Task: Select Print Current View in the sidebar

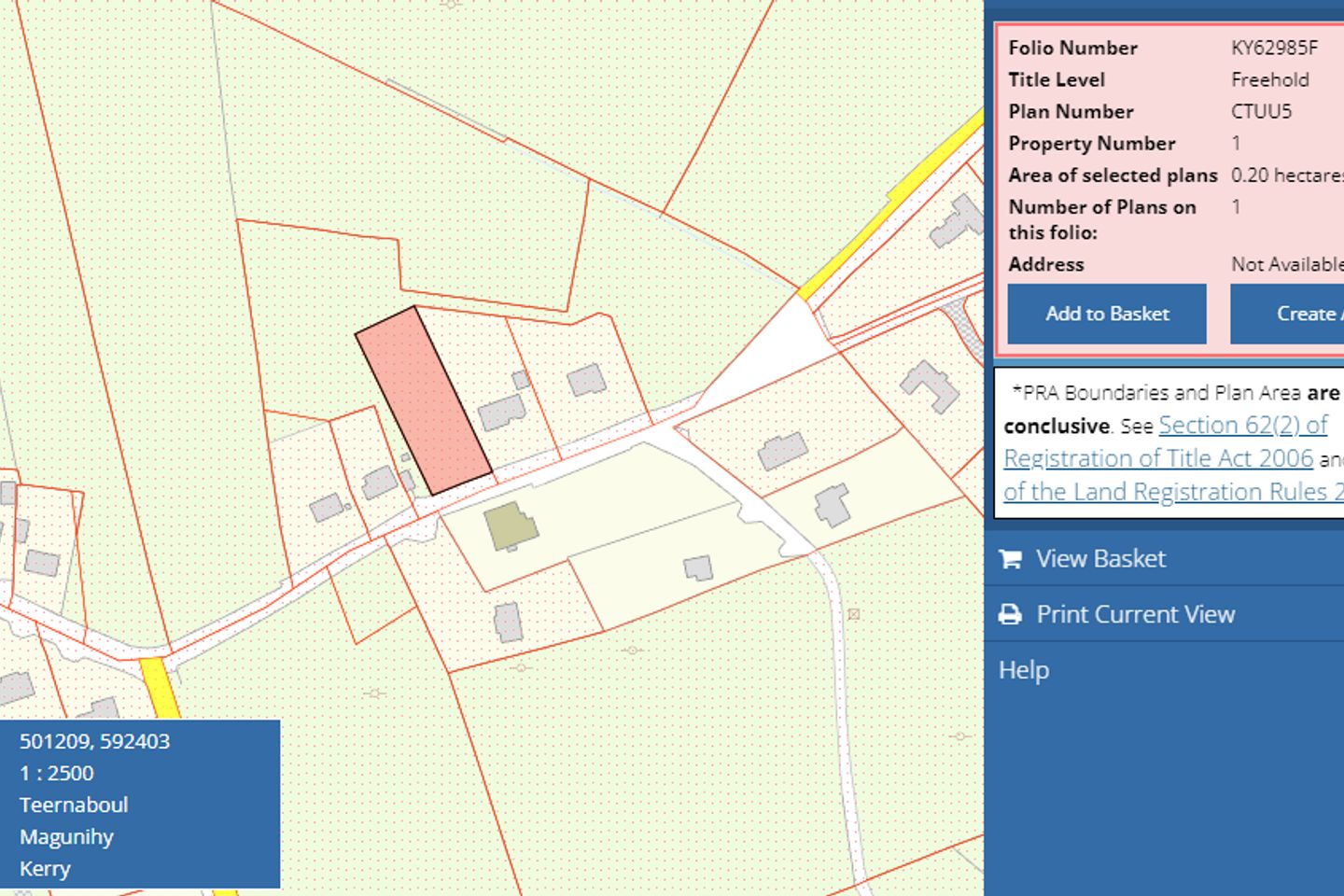Action: pos(1135,614)
